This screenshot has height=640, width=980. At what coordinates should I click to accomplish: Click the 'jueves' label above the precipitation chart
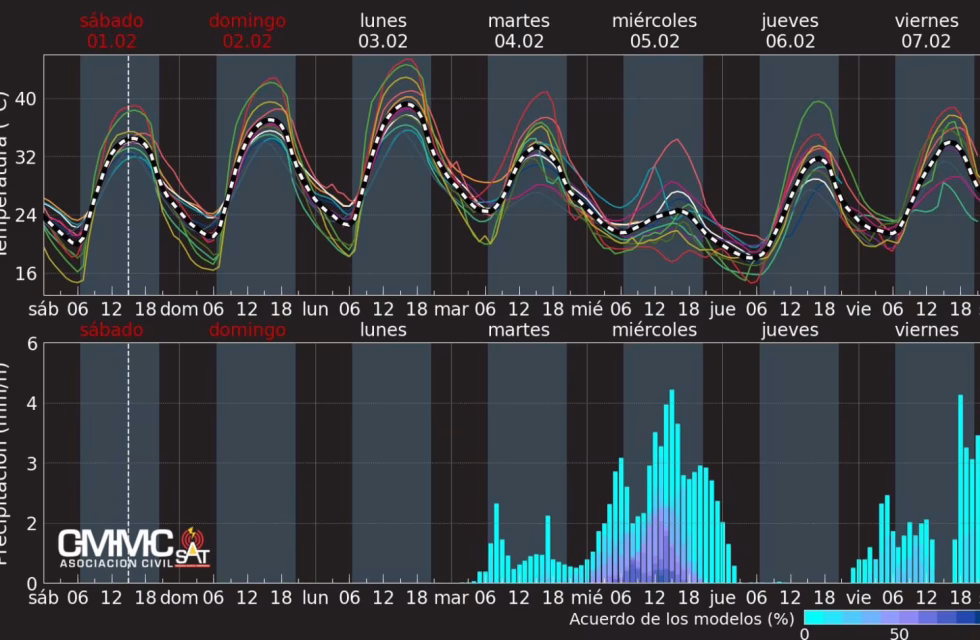(788, 329)
